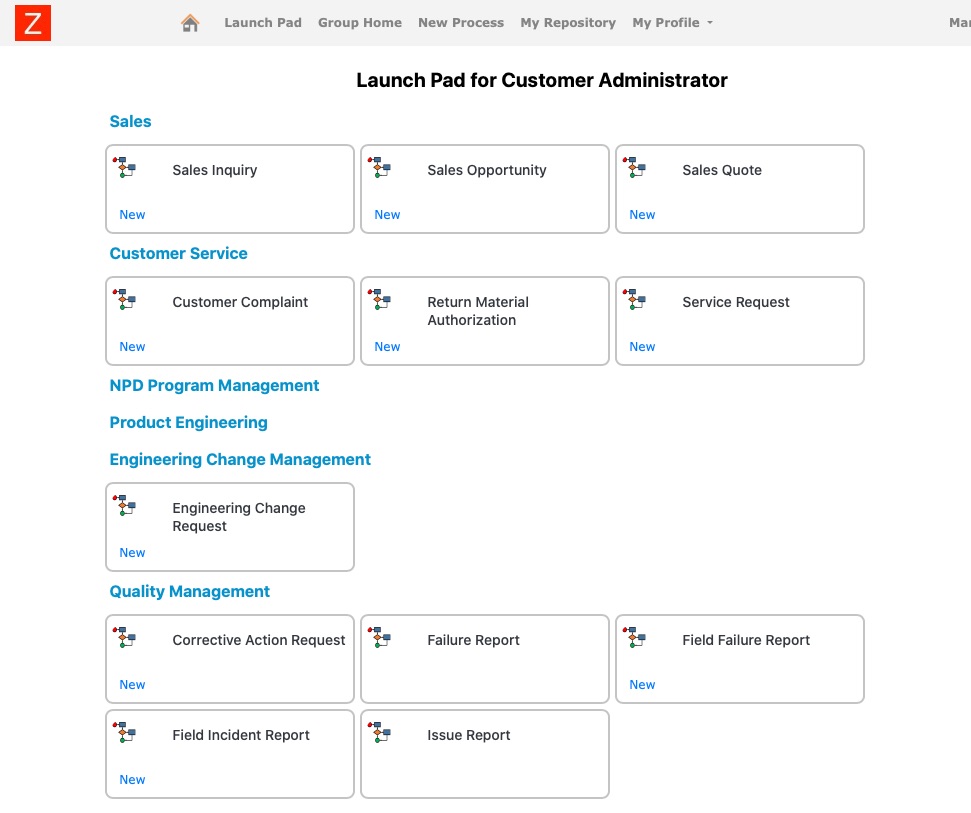The width and height of the screenshot is (971, 813).
Task: Click the Sales Inquiry card title
Action: pyautogui.click(x=214, y=170)
